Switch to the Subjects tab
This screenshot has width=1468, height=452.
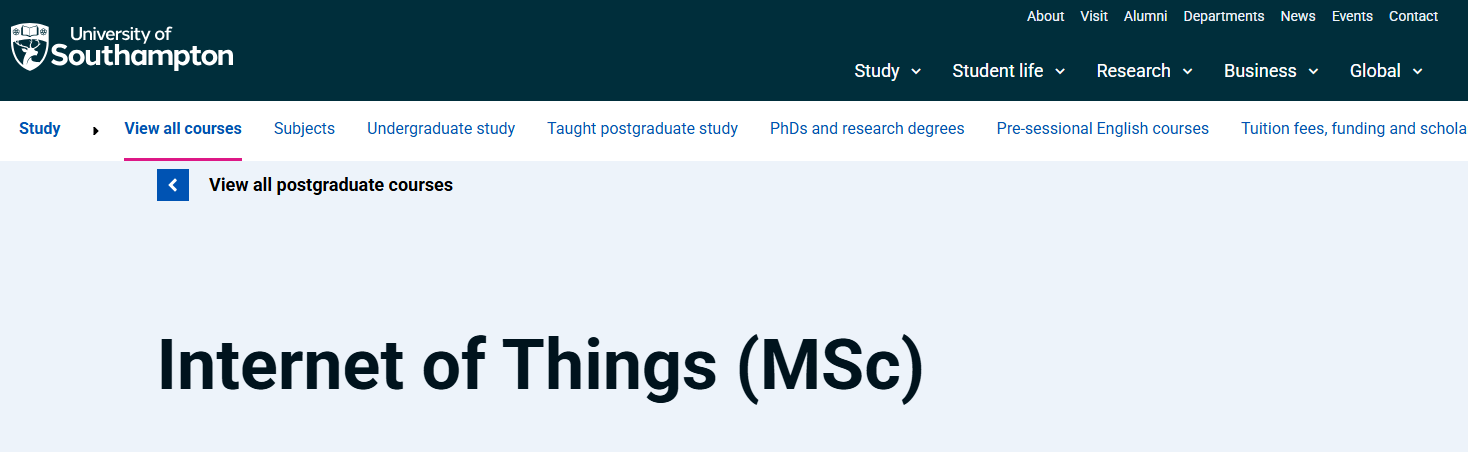[304, 128]
